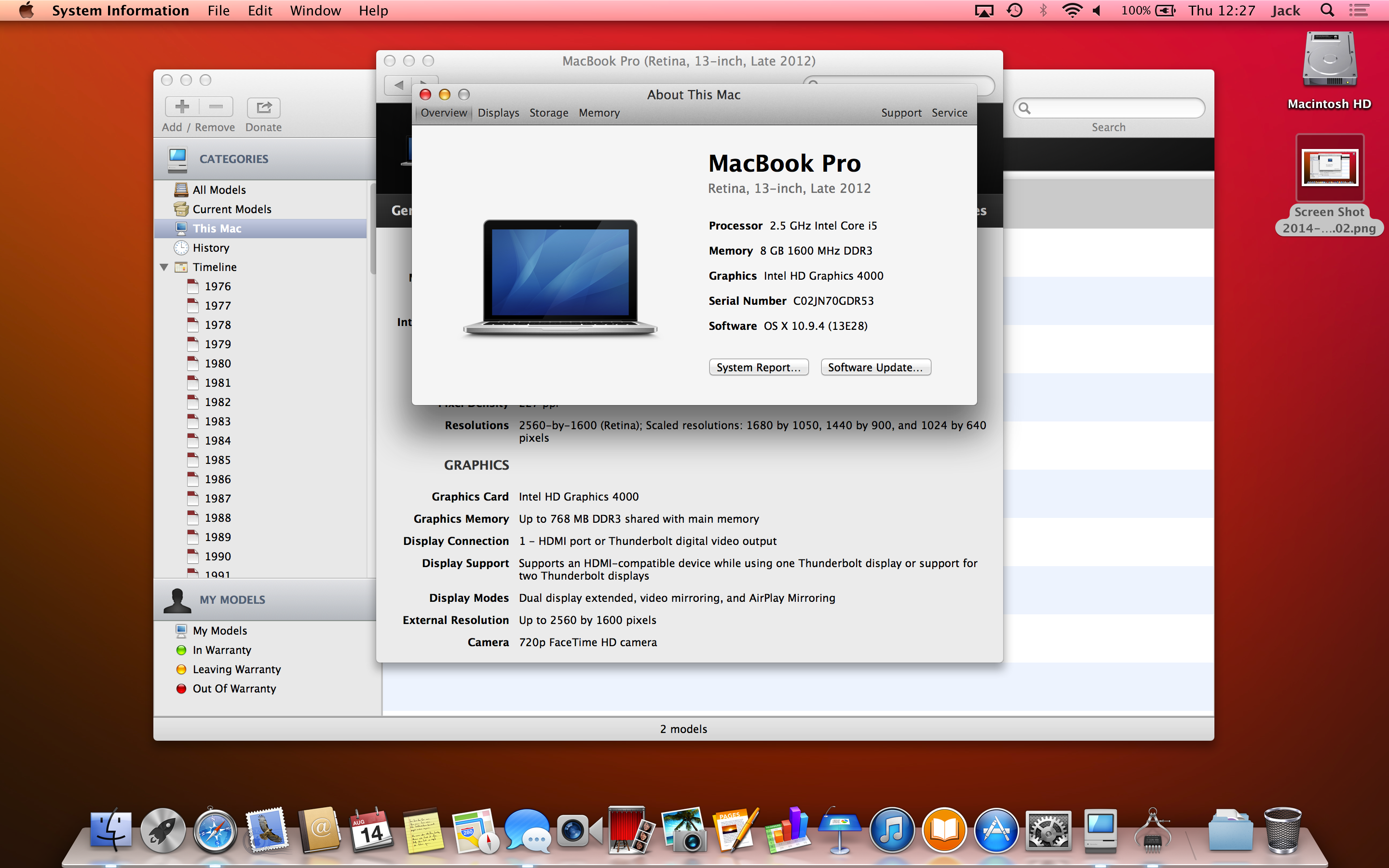Viewport: 1389px width, 868px height.
Task: Click the Donate share icon
Action: pos(263,108)
